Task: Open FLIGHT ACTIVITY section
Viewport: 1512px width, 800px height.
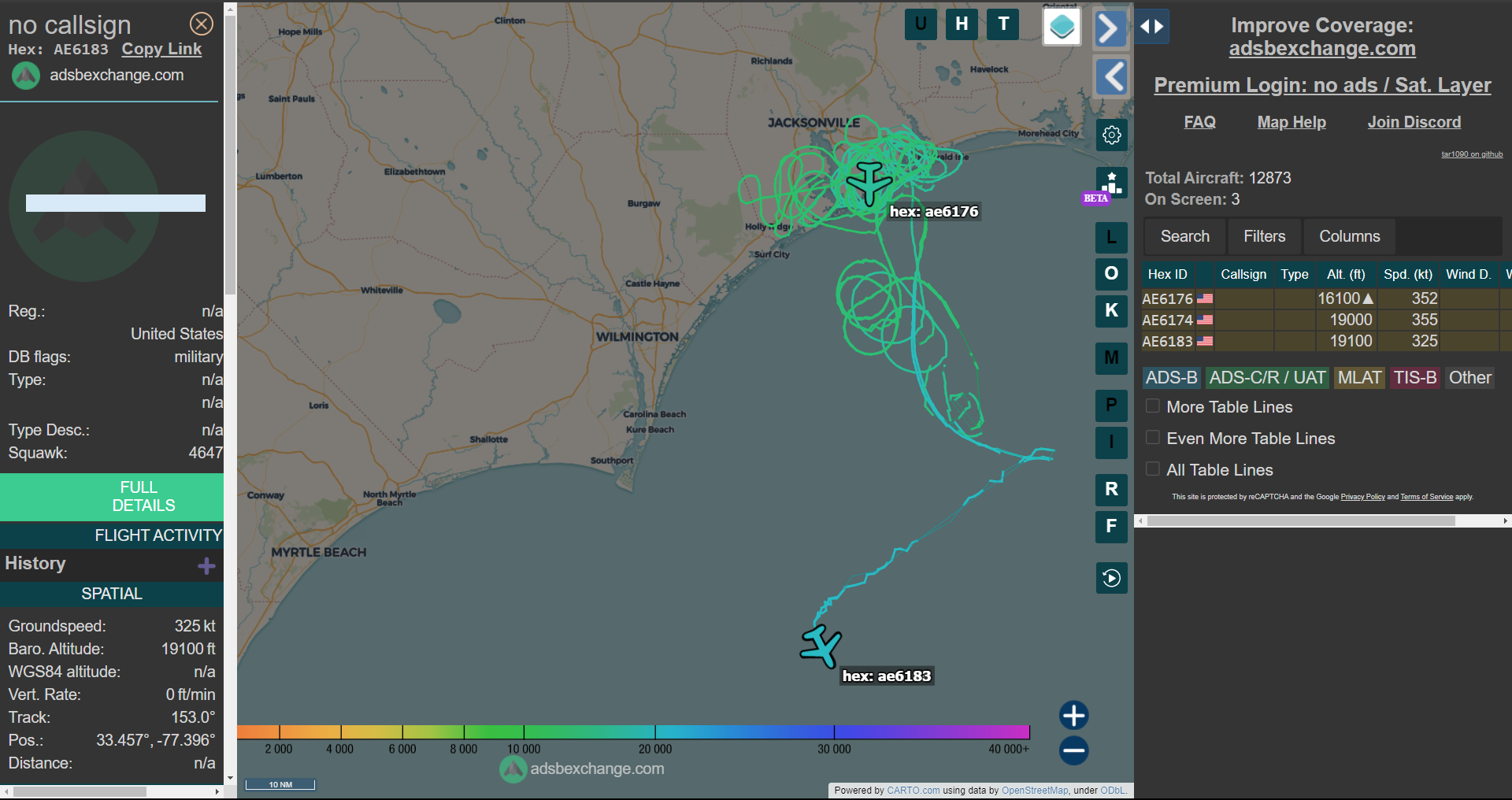Action: point(112,535)
